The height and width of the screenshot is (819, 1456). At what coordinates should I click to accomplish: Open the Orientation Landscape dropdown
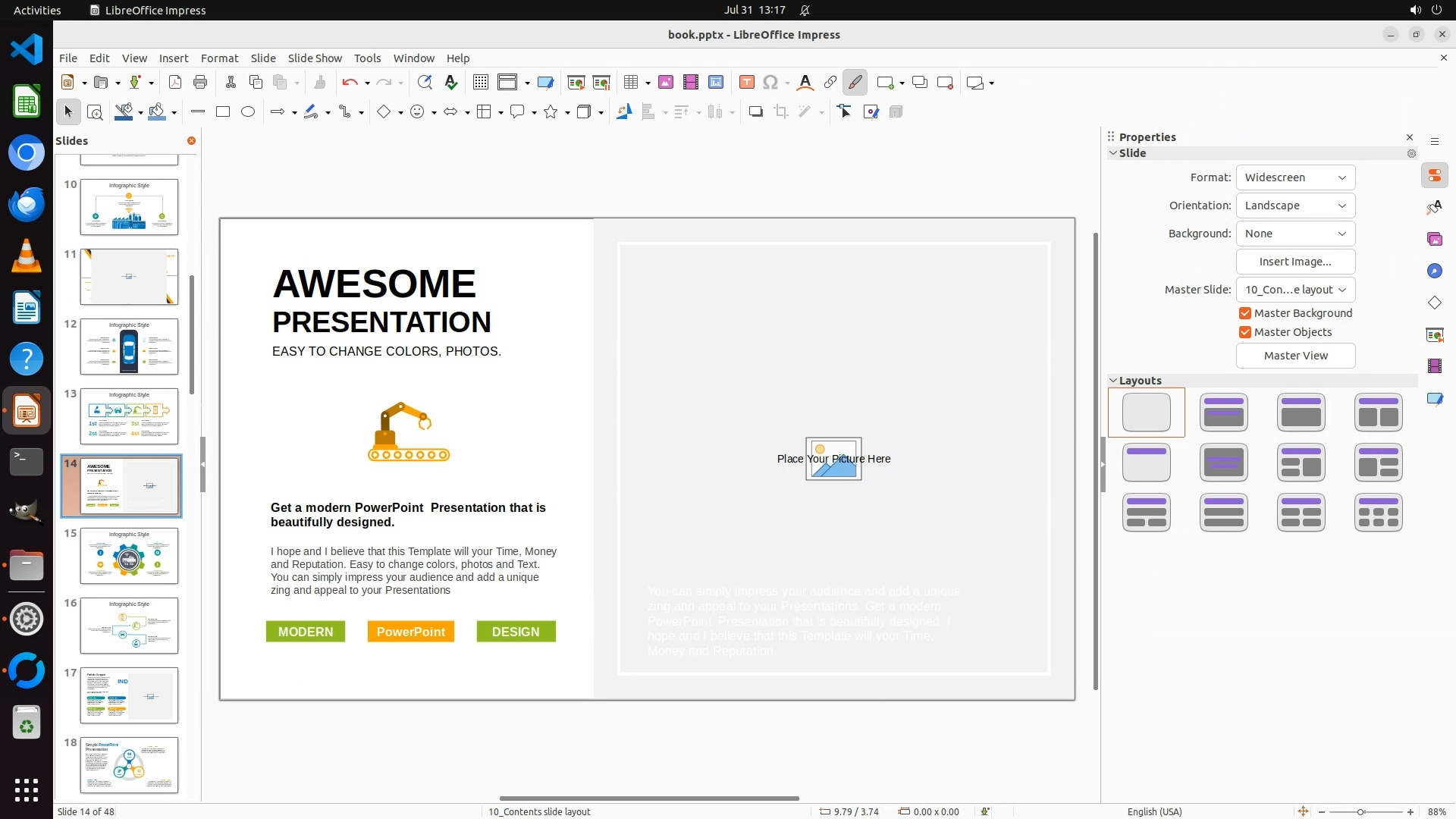pyautogui.click(x=1295, y=206)
